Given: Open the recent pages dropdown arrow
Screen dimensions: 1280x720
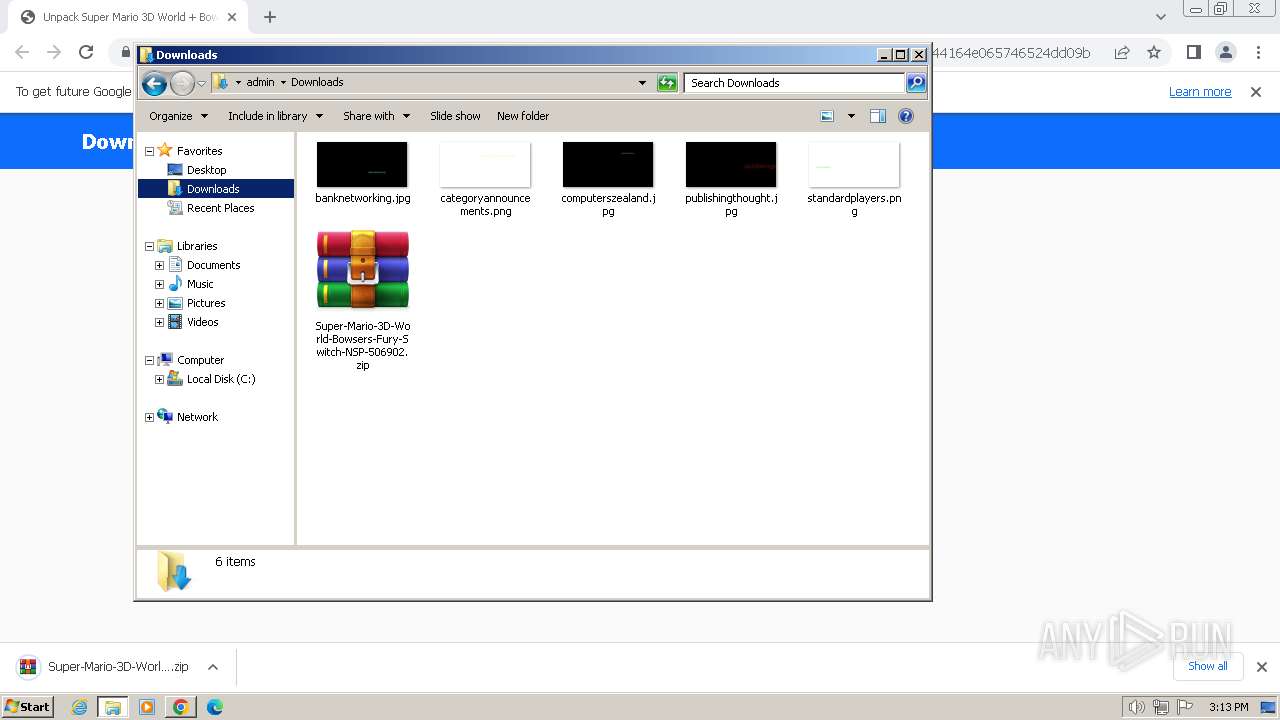Looking at the screenshot, I should (201, 83).
